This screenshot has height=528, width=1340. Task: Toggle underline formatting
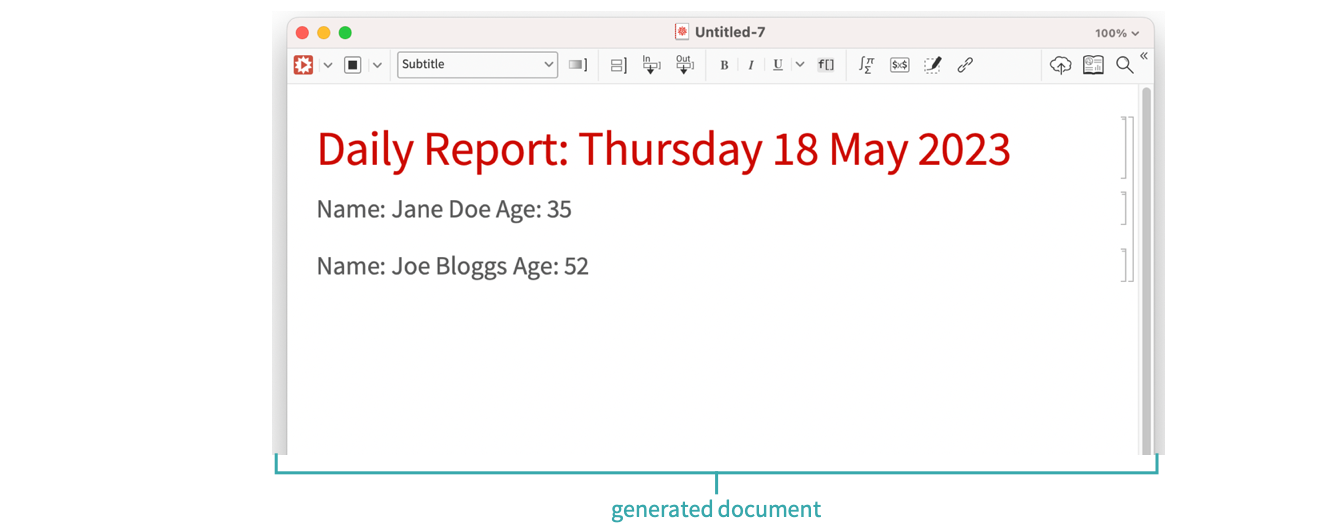point(777,65)
